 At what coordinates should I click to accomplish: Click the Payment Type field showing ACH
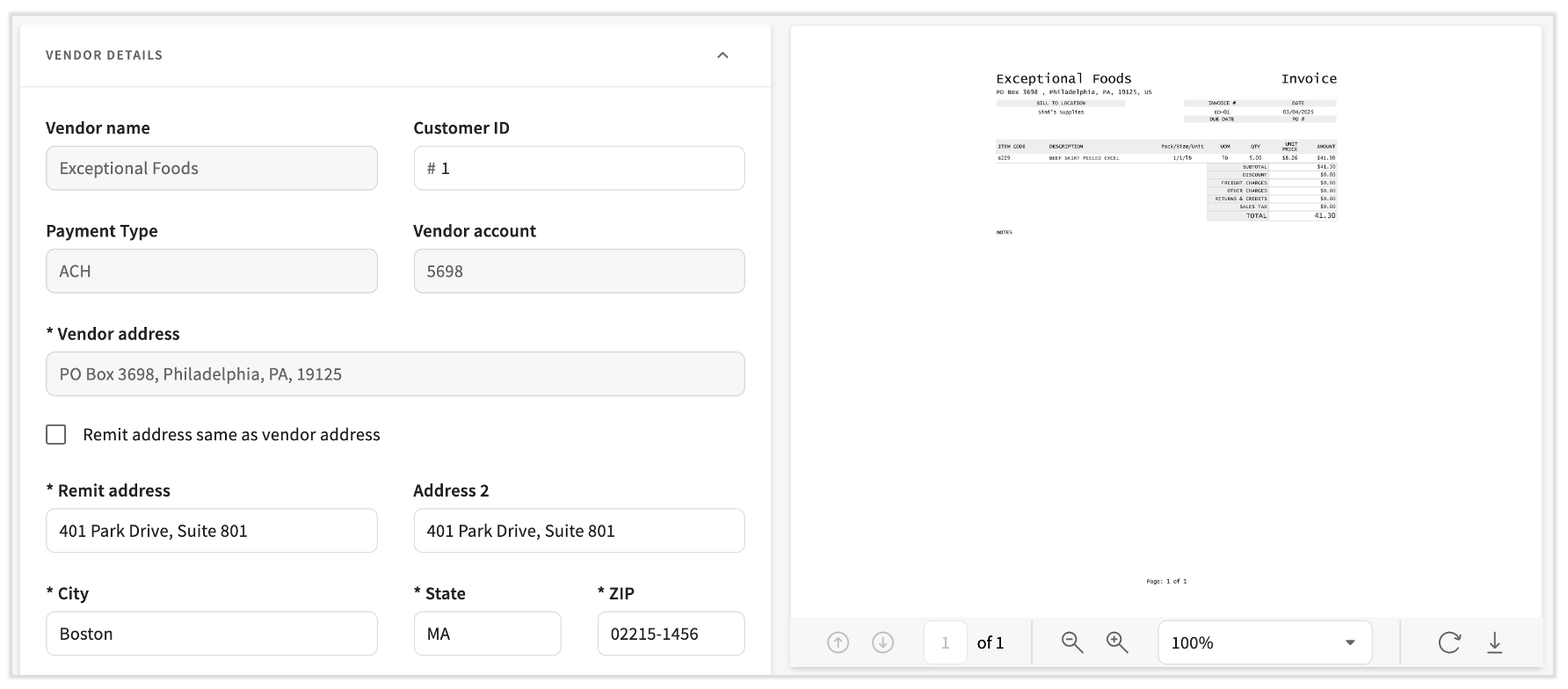pyautogui.click(x=211, y=271)
